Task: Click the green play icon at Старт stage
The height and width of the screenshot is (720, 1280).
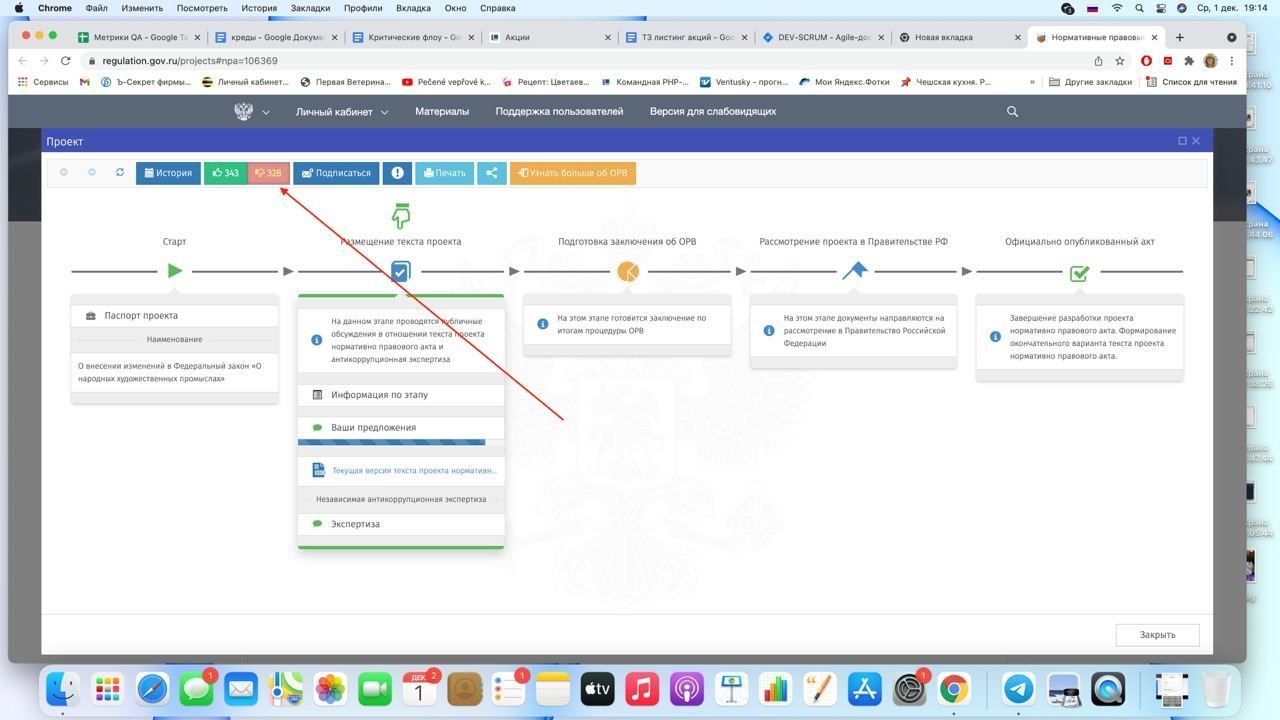Action: pos(175,271)
